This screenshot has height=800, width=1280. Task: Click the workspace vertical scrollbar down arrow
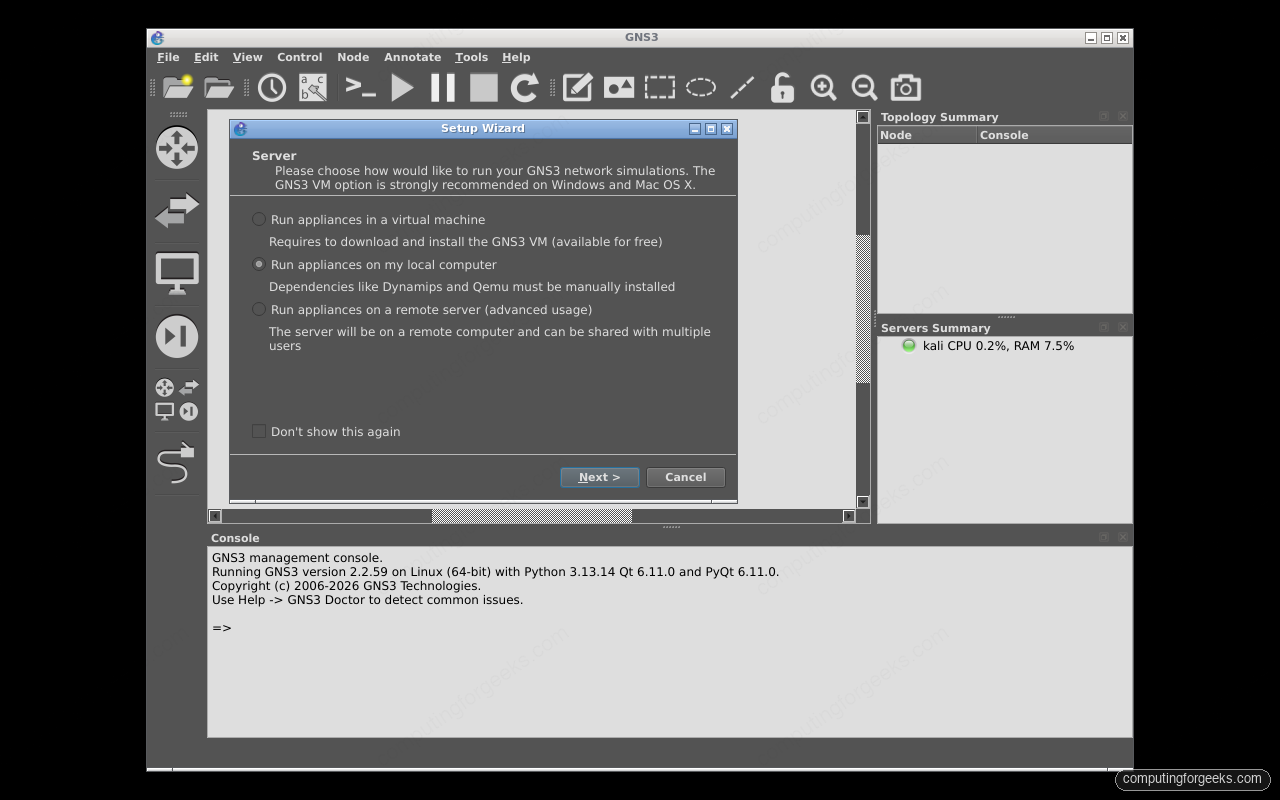[863, 502]
